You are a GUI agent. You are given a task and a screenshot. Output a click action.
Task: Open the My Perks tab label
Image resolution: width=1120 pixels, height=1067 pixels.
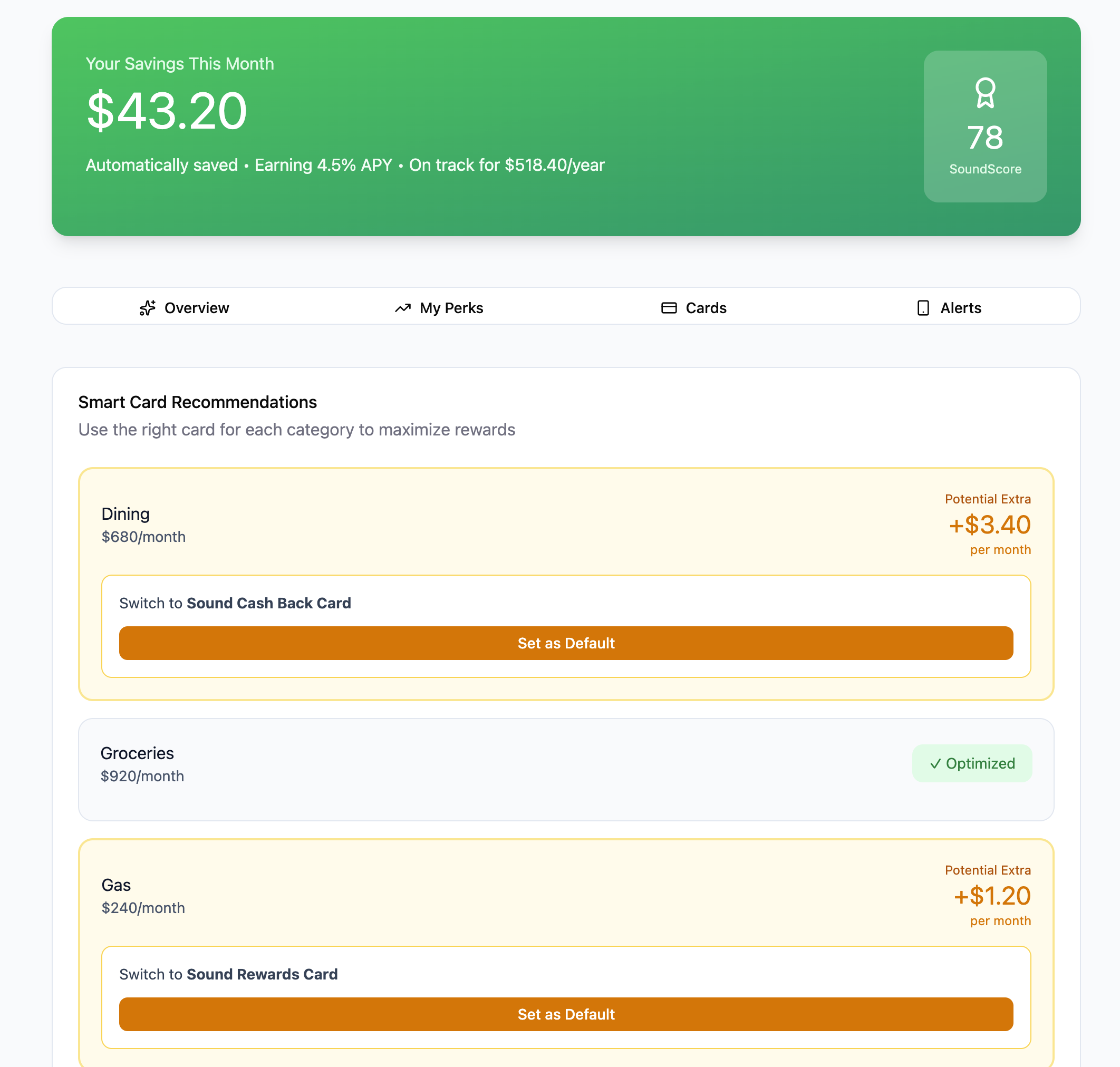[x=451, y=308]
